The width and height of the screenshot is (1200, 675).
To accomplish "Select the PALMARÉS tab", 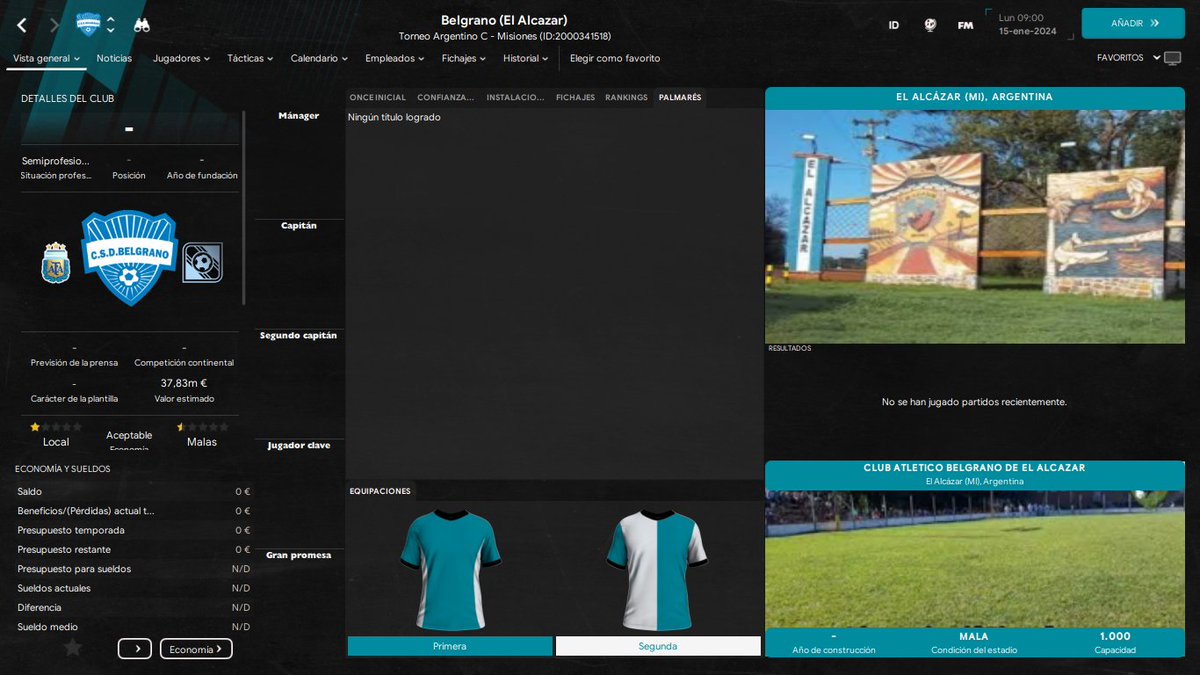I will click(x=680, y=98).
